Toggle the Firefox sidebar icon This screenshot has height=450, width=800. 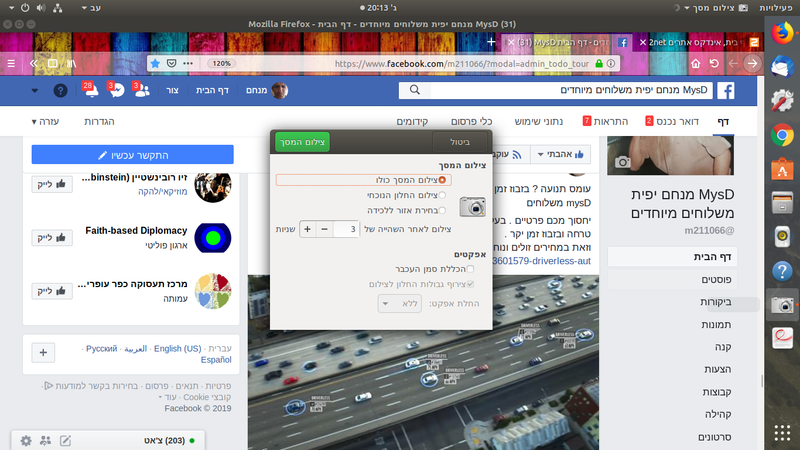coord(53,63)
